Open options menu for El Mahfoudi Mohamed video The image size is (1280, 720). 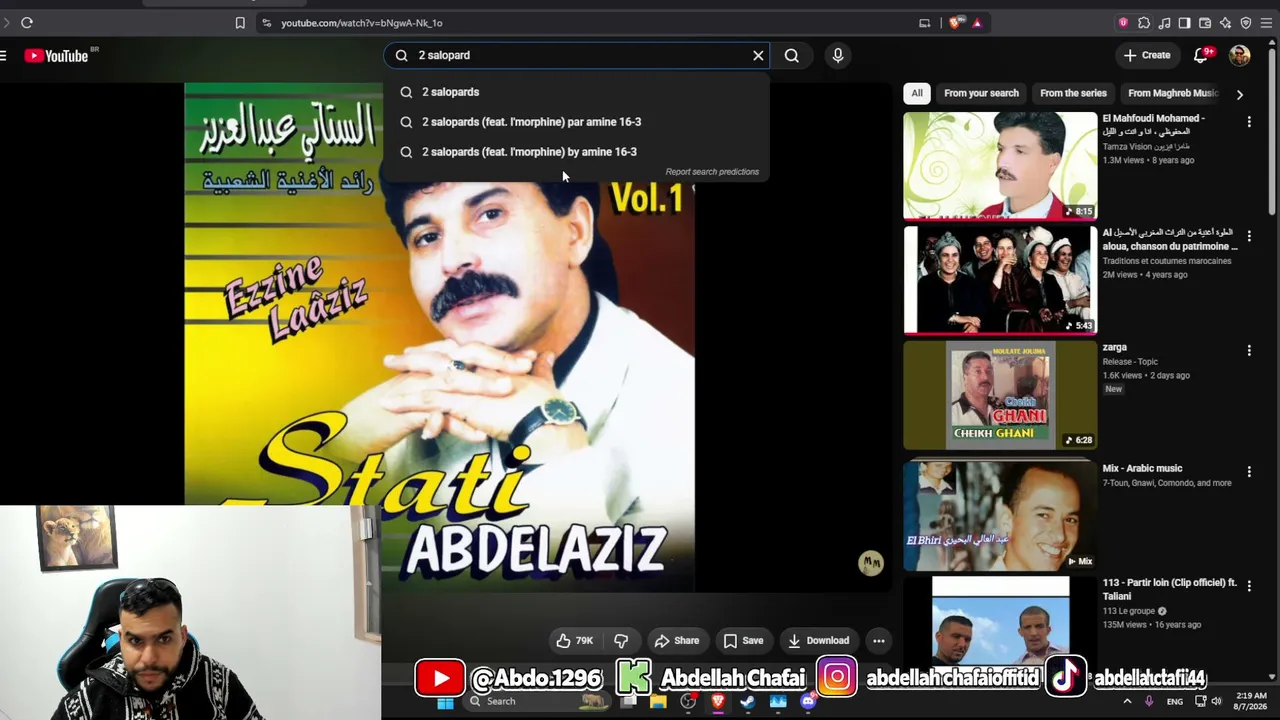(1249, 122)
